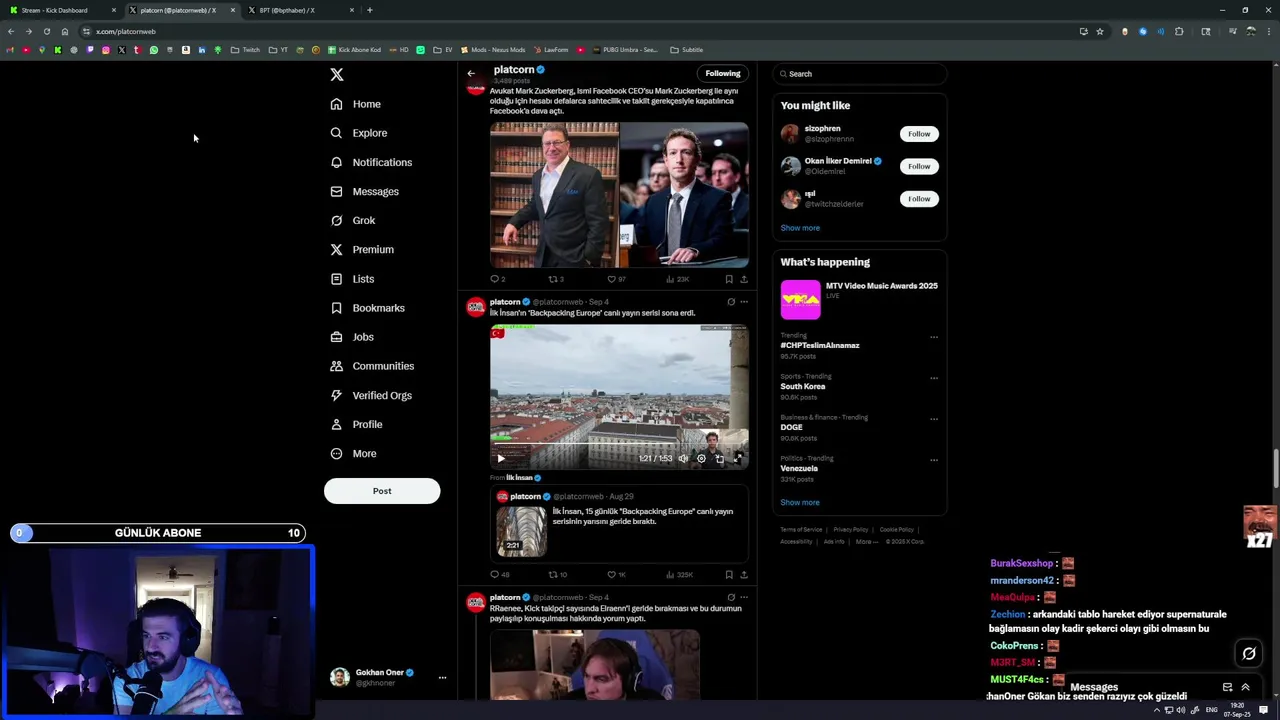Bookmark the Backpacking Europe post

point(729,575)
